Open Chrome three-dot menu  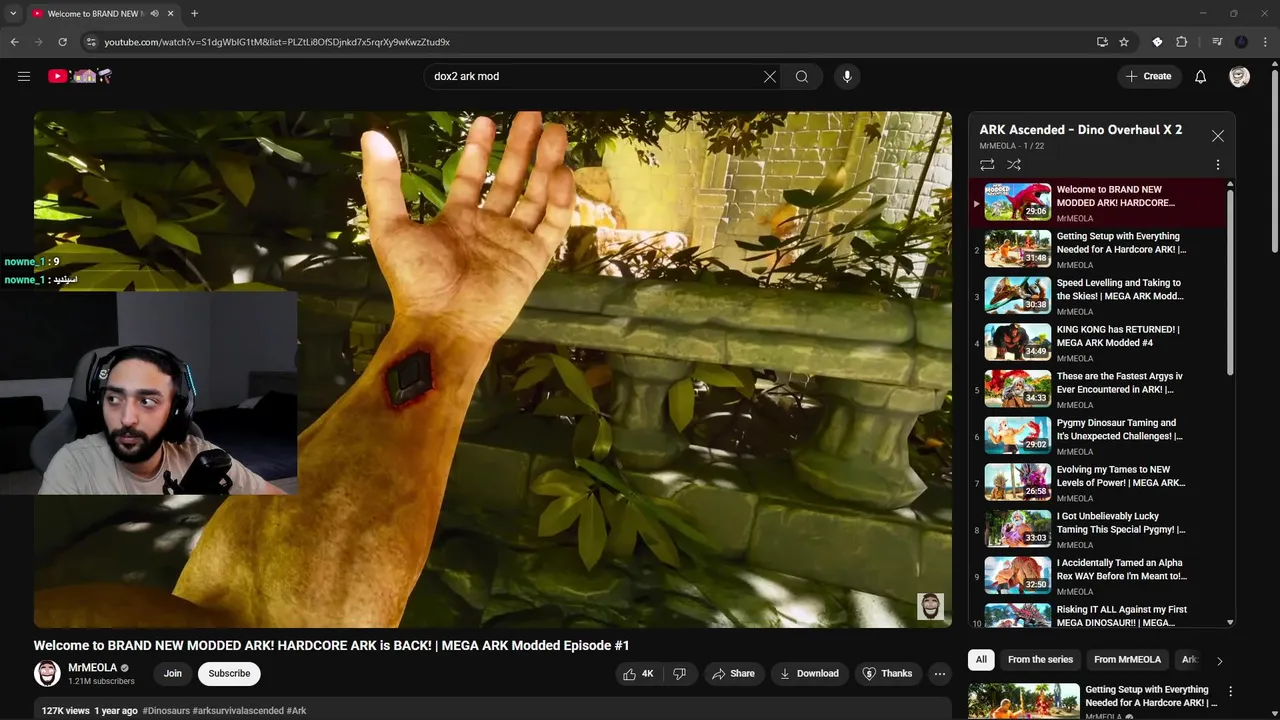point(1265,42)
